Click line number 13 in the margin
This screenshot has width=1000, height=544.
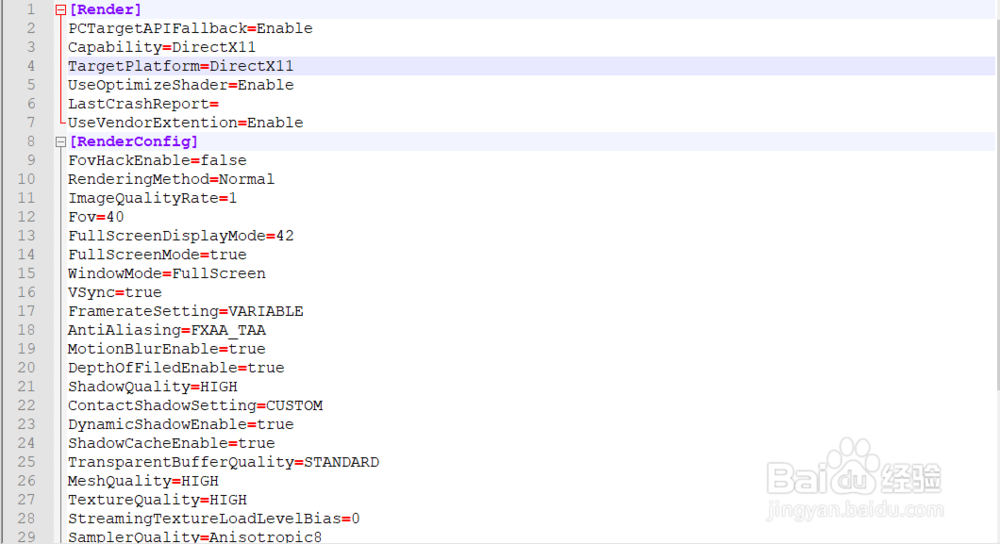point(26,236)
